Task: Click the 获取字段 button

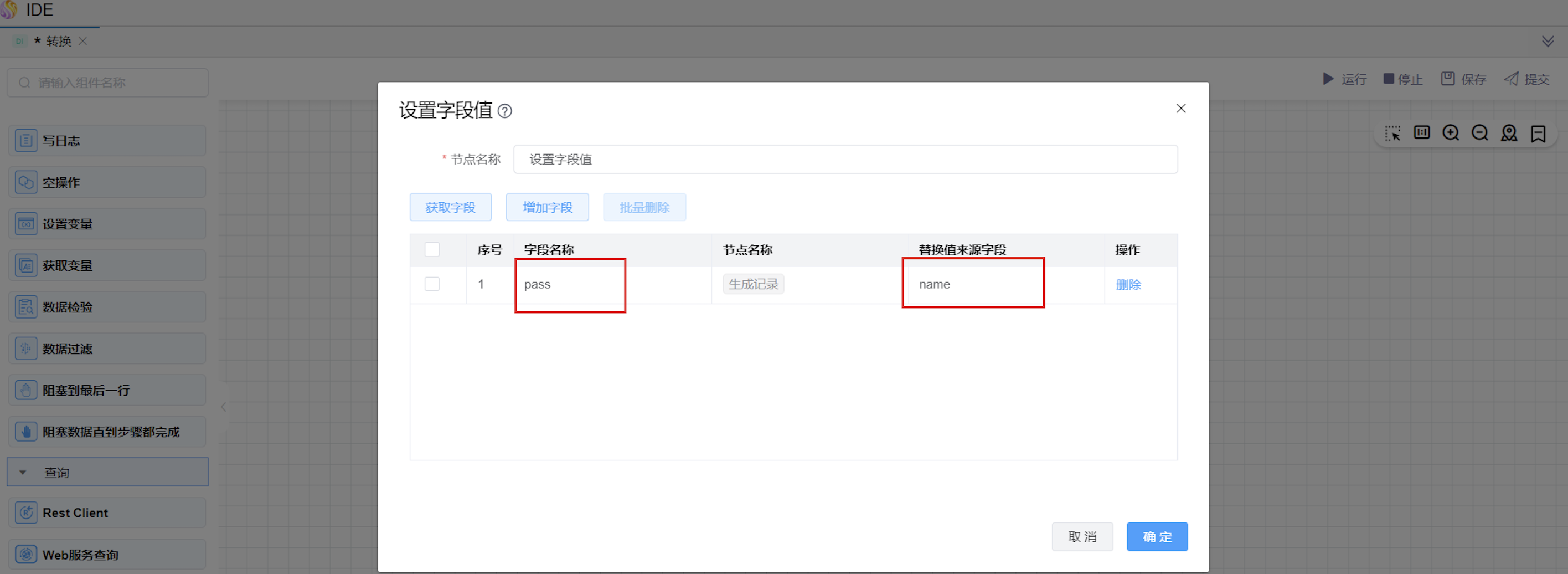Action: [450, 207]
